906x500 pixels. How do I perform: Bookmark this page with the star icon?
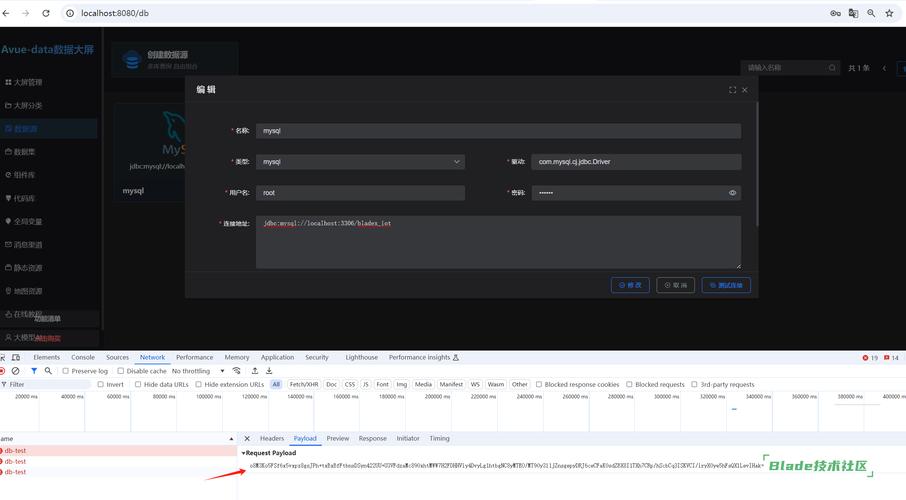coord(889,13)
